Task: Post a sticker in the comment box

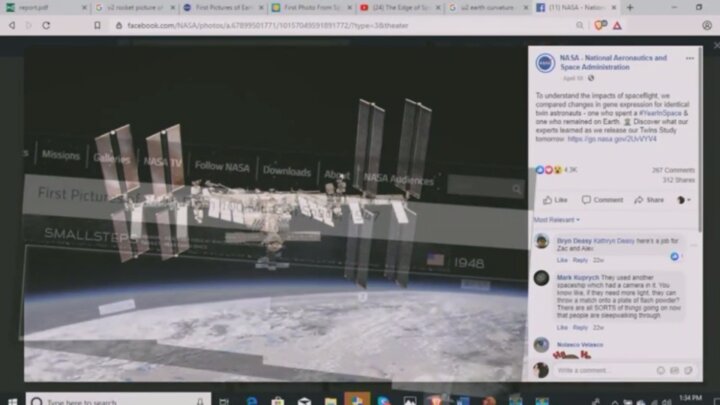Action: point(688,370)
